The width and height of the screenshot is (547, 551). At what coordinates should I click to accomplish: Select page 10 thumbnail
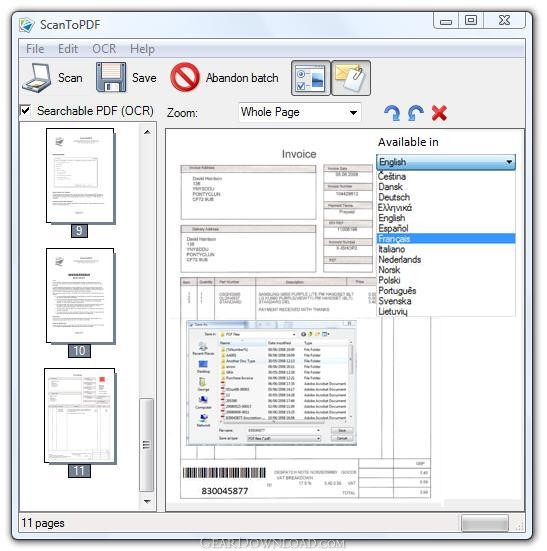pyautogui.click(x=80, y=296)
